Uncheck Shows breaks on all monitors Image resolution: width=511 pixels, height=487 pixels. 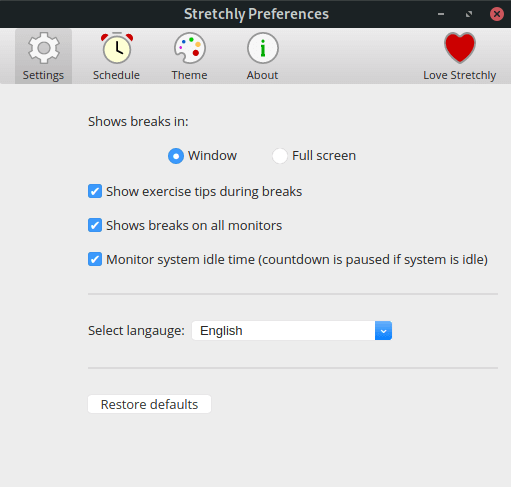[95, 225]
